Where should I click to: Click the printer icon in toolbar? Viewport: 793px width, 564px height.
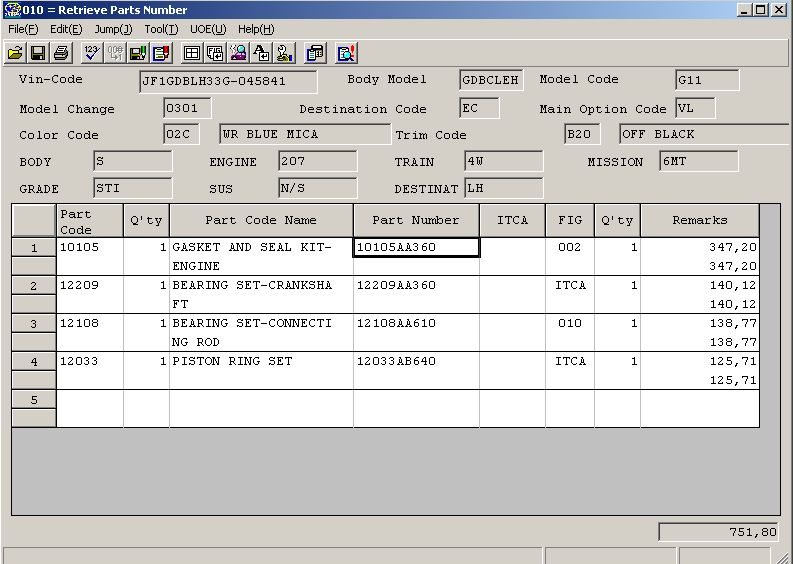pyautogui.click(x=60, y=53)
